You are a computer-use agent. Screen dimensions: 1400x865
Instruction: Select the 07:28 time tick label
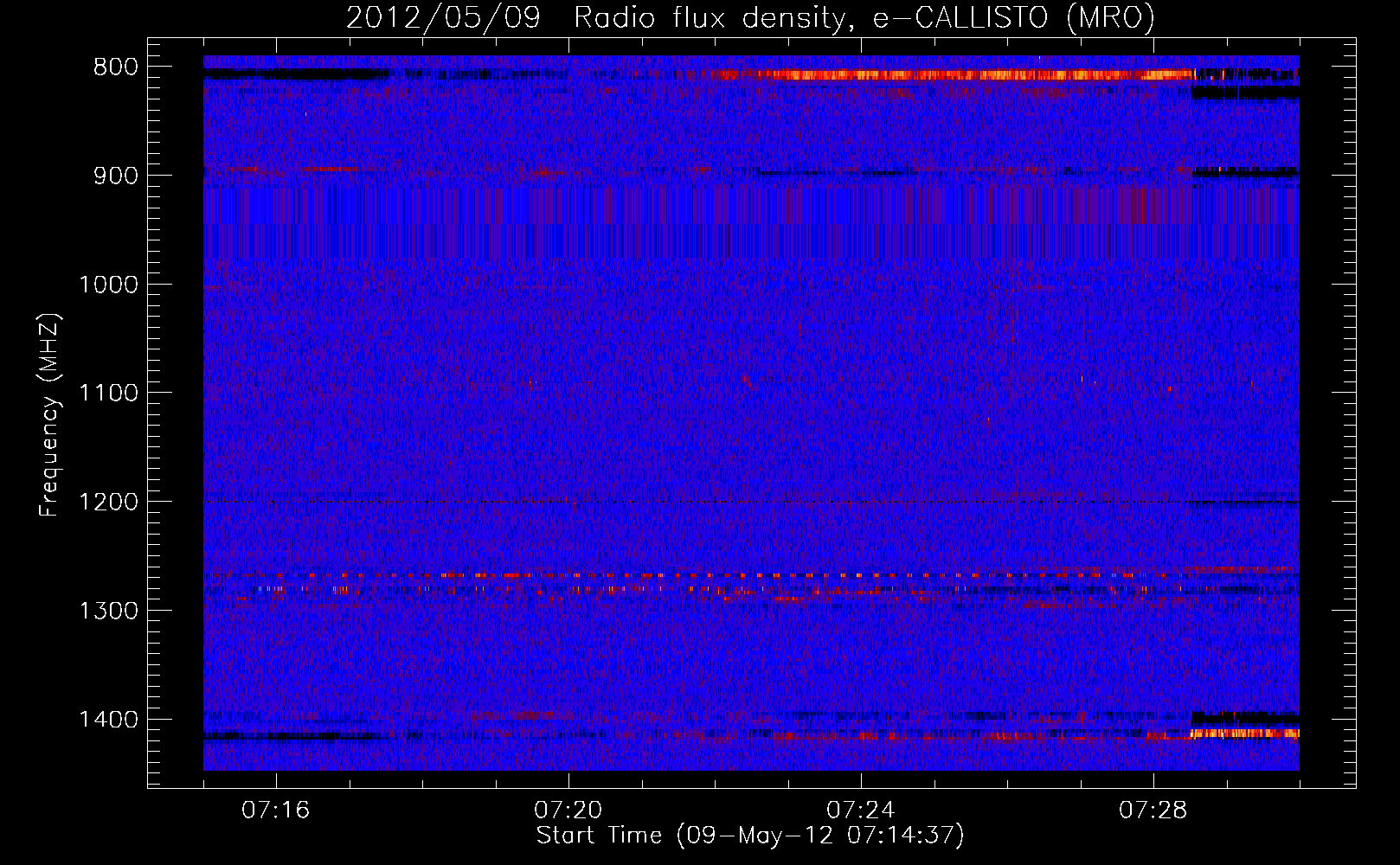[1153, 811]
